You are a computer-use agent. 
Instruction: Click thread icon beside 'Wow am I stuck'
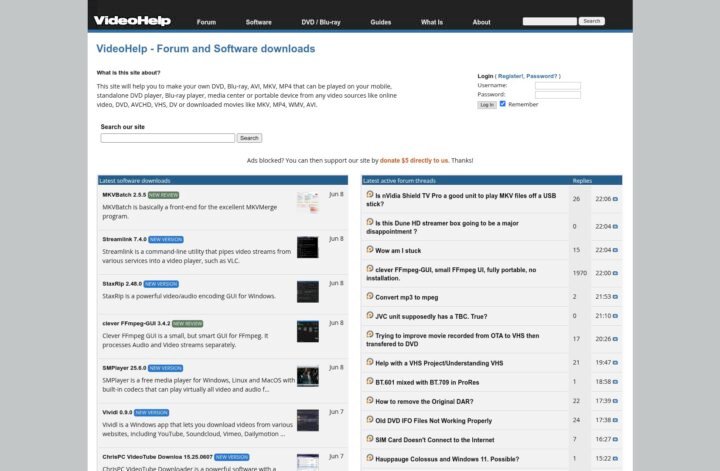coord(370,249)
